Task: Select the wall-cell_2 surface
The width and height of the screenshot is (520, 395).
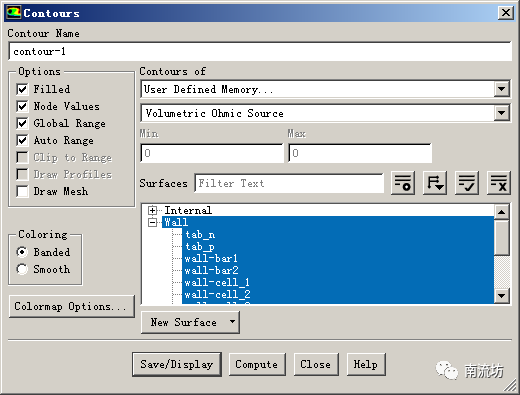Action: [x=217, y=295]
